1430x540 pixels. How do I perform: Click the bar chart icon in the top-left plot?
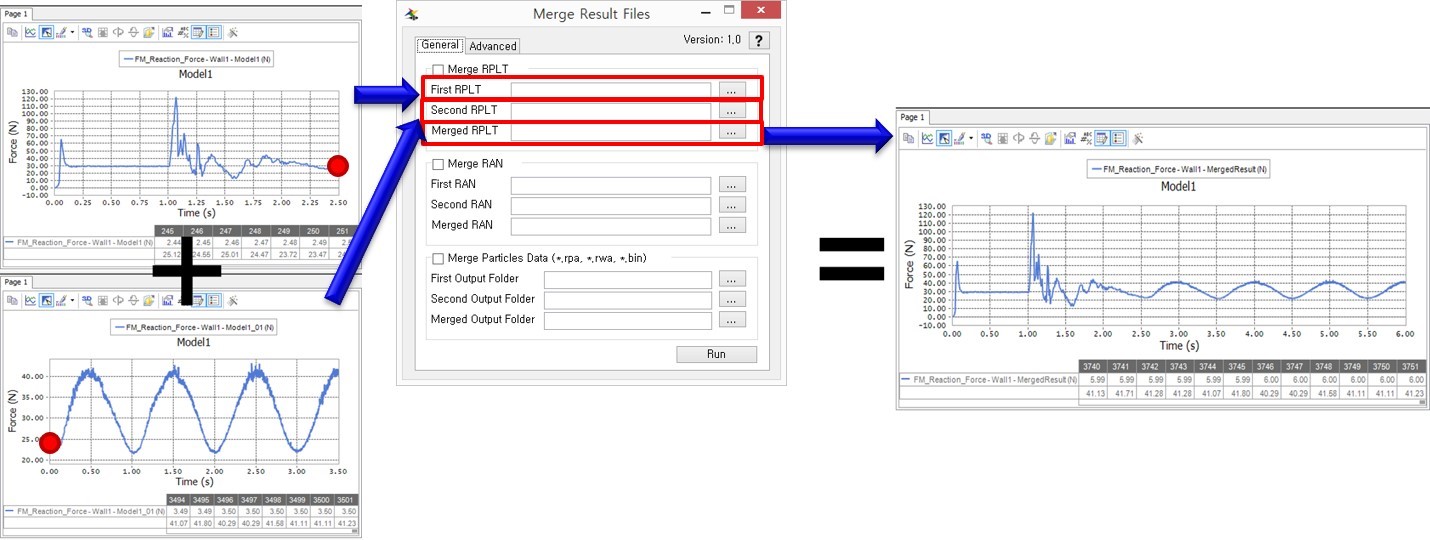[x=166, y=32]
